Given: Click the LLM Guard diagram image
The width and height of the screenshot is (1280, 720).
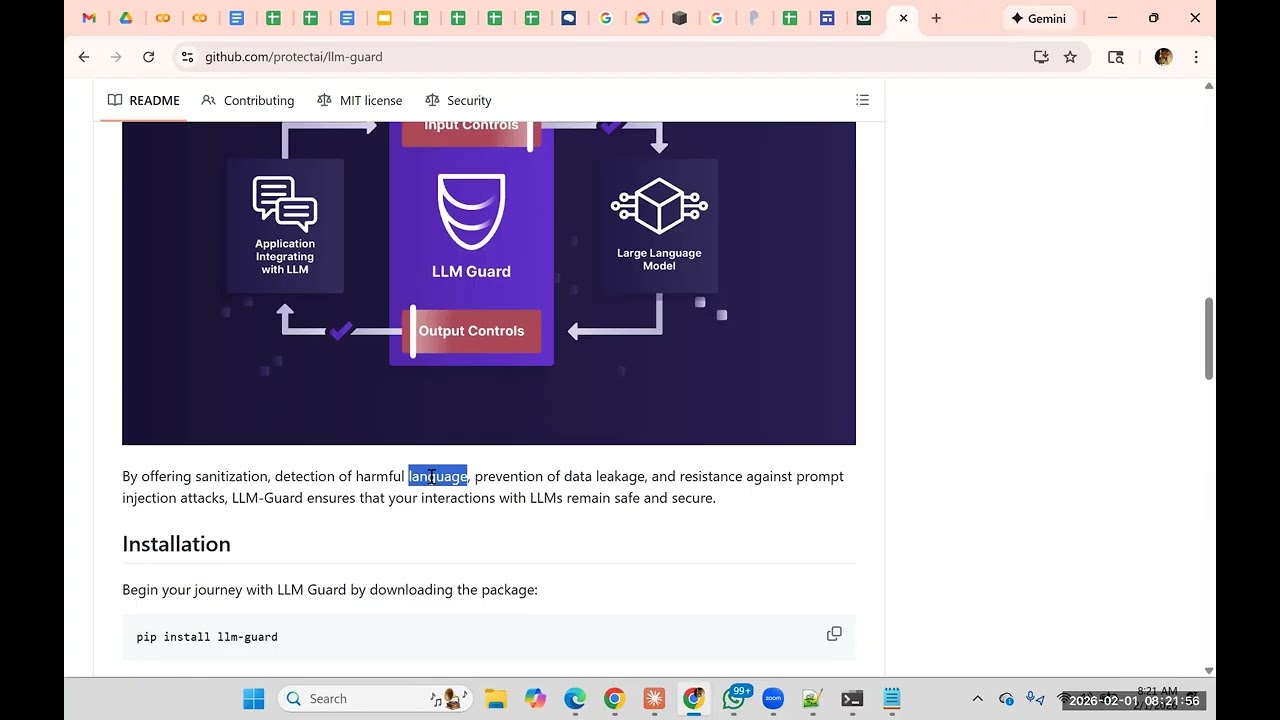Looking at the screenshot, I should (x=489, y=283).
